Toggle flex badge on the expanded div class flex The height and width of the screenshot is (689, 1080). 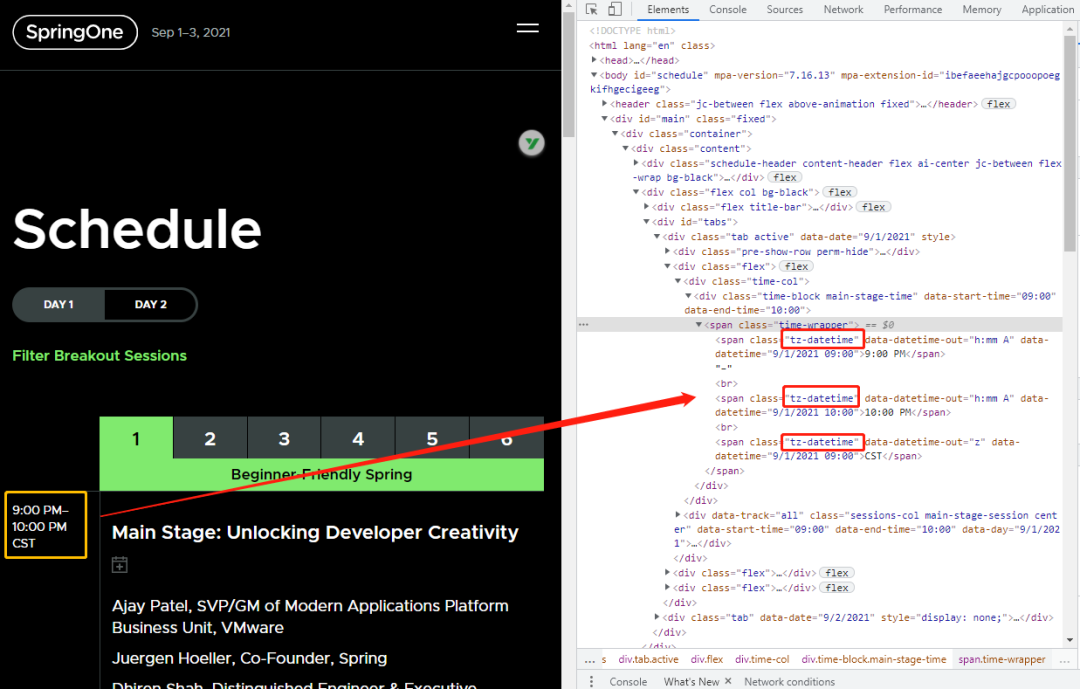tap(796, 267)
